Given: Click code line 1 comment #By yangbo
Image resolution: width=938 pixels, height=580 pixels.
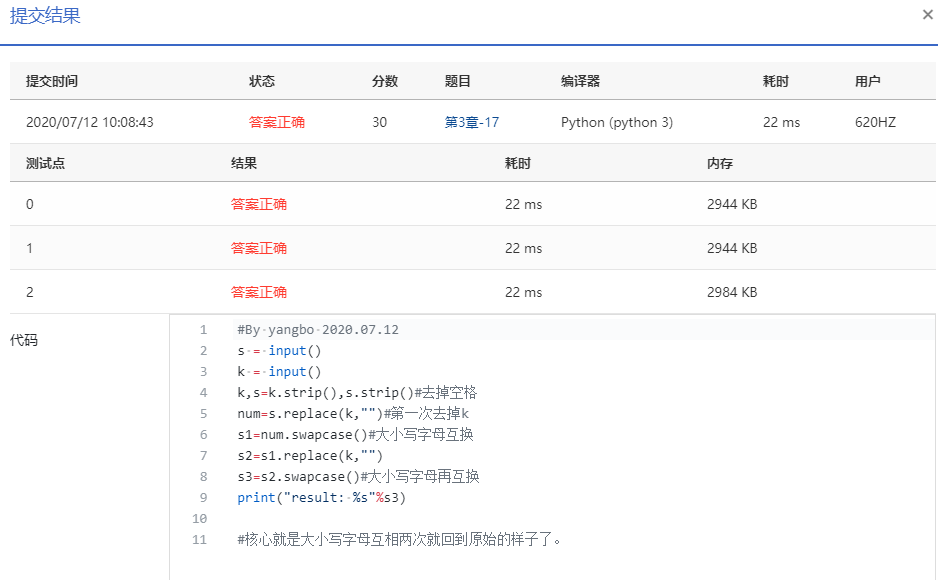Looking at the screenshot, I should (x=318, y=330).
